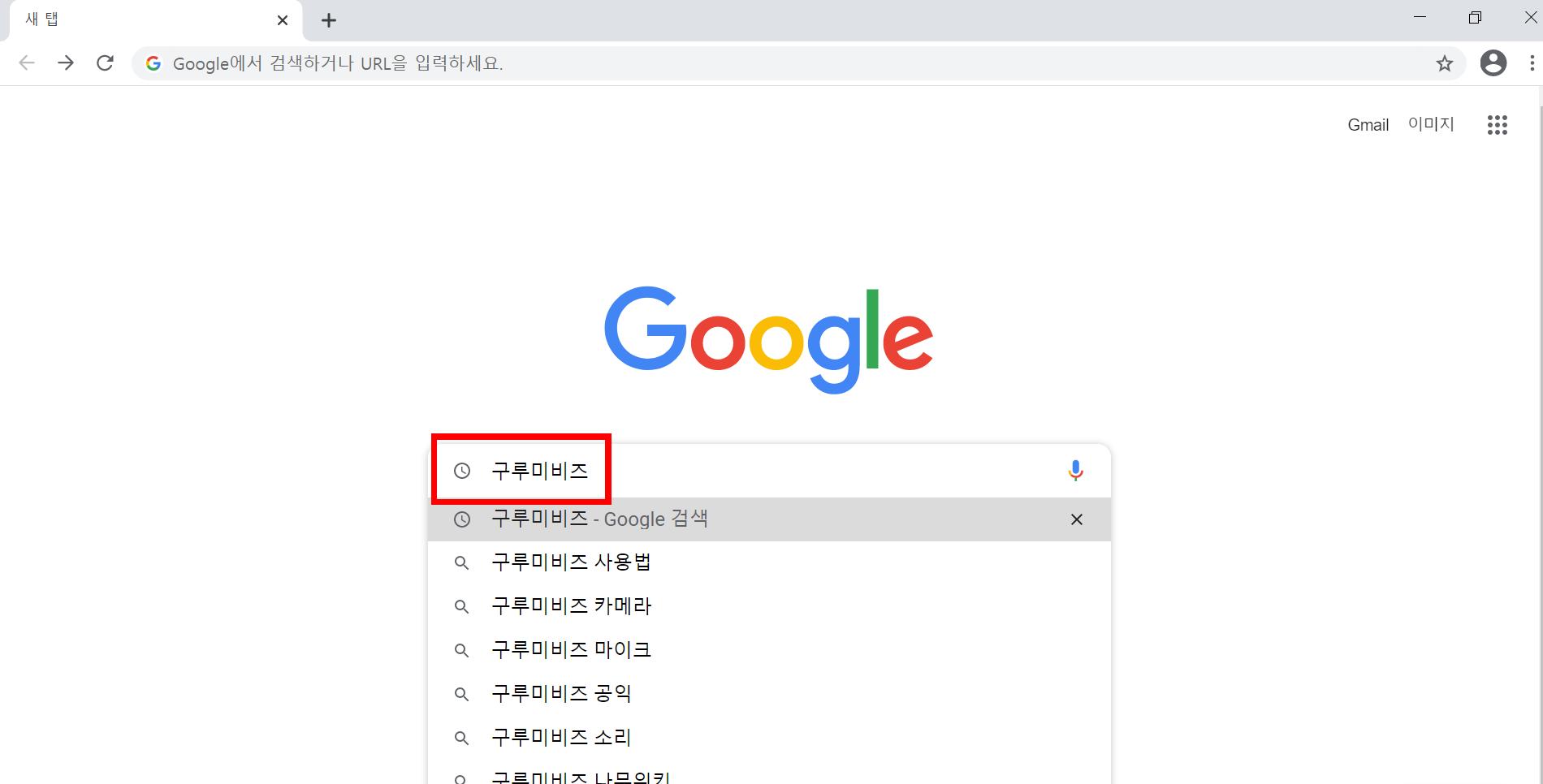Go back with the back arrow
This screenshot has width=1543, height=784.
27,63
